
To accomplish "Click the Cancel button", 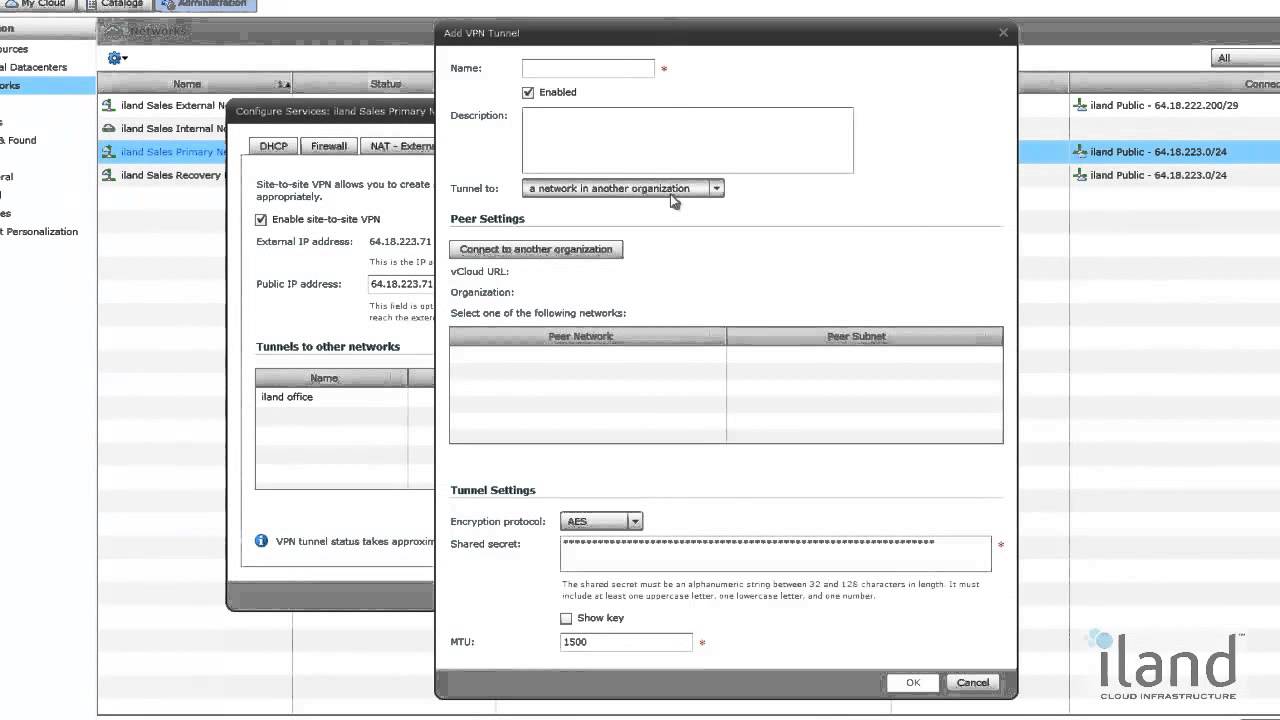I will (972, 682).
